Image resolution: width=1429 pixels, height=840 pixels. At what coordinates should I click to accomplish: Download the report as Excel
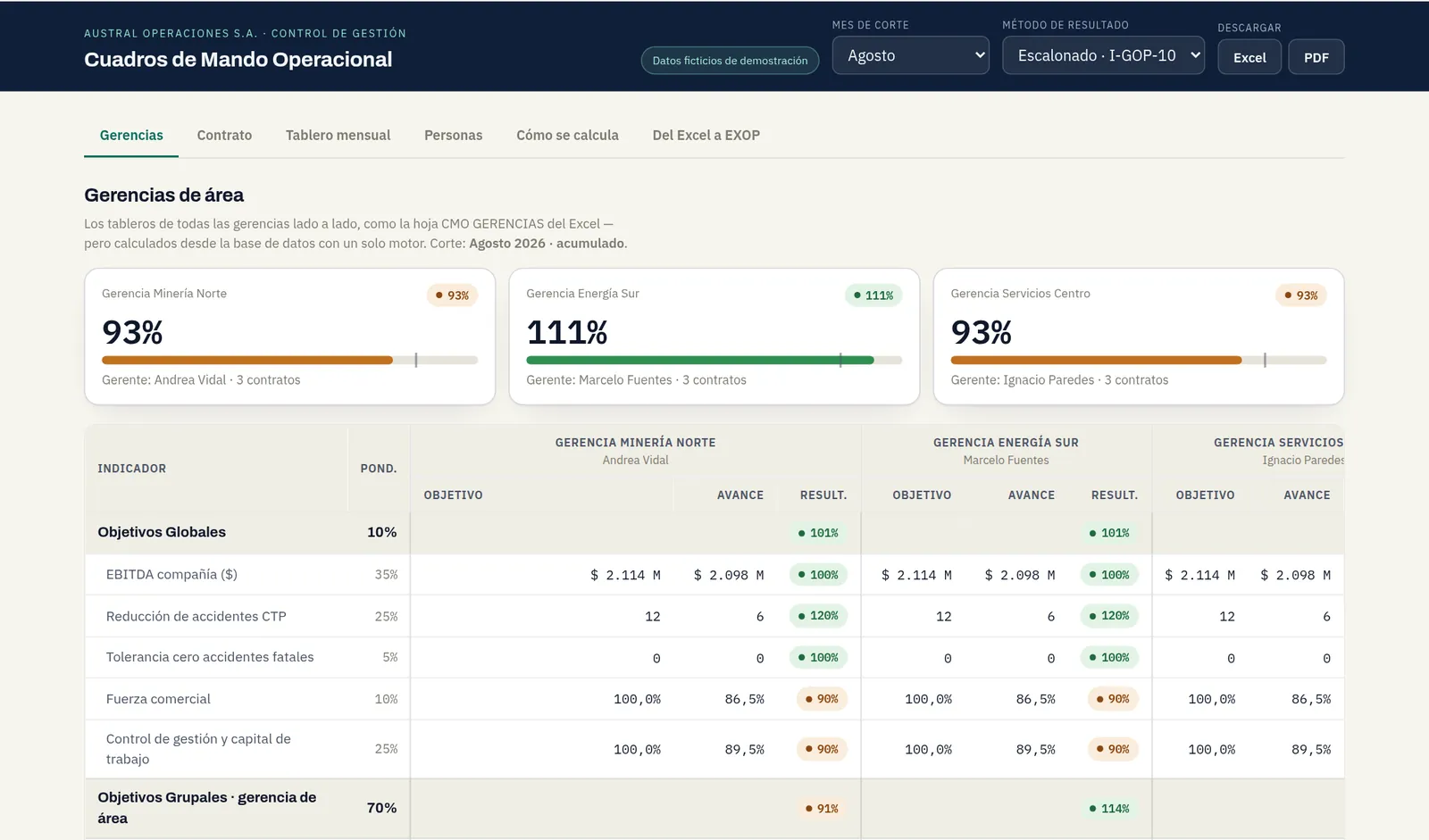pos(1249,57)
